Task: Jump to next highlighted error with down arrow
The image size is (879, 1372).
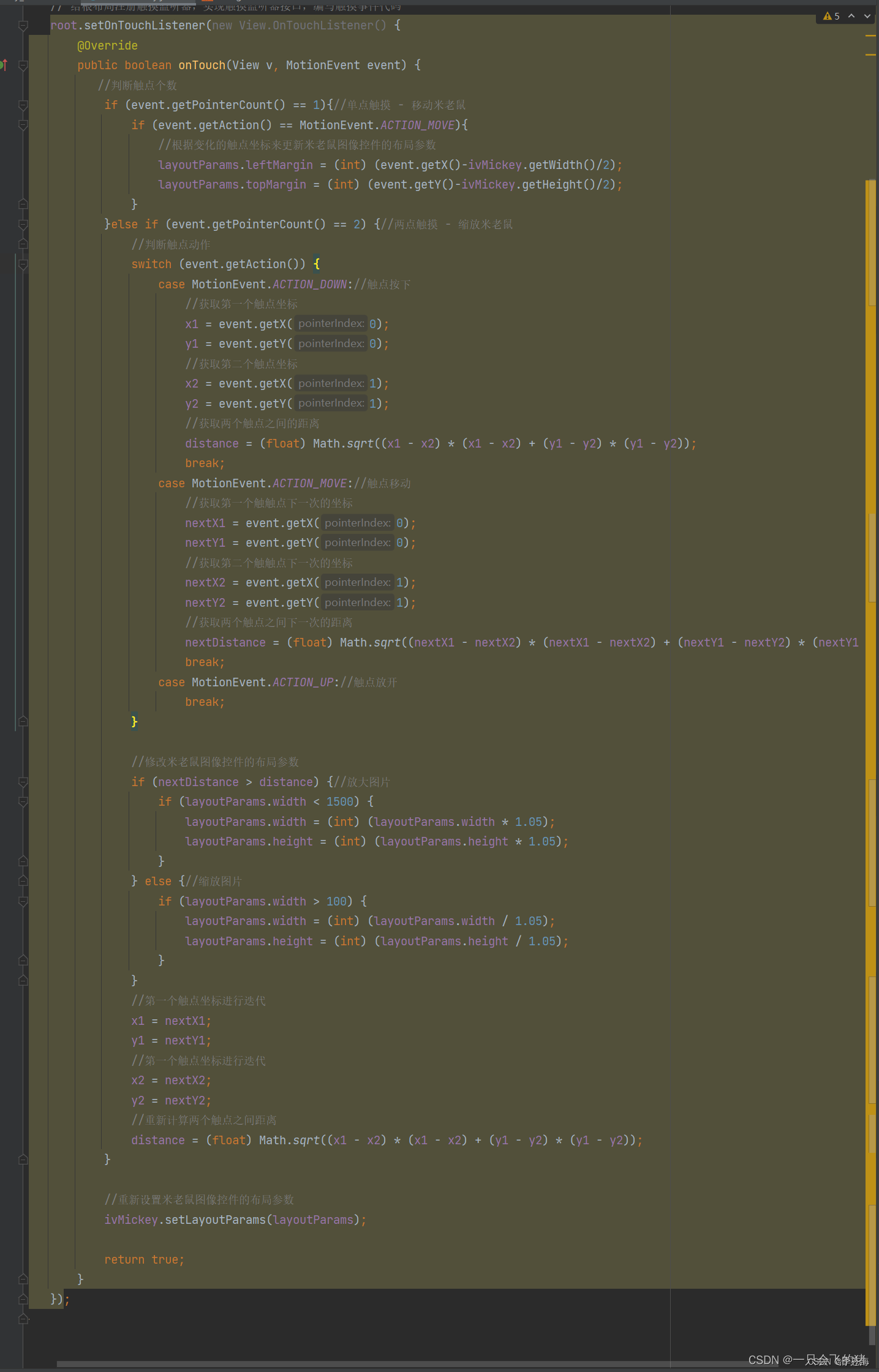Action: [x=867, y=17]
